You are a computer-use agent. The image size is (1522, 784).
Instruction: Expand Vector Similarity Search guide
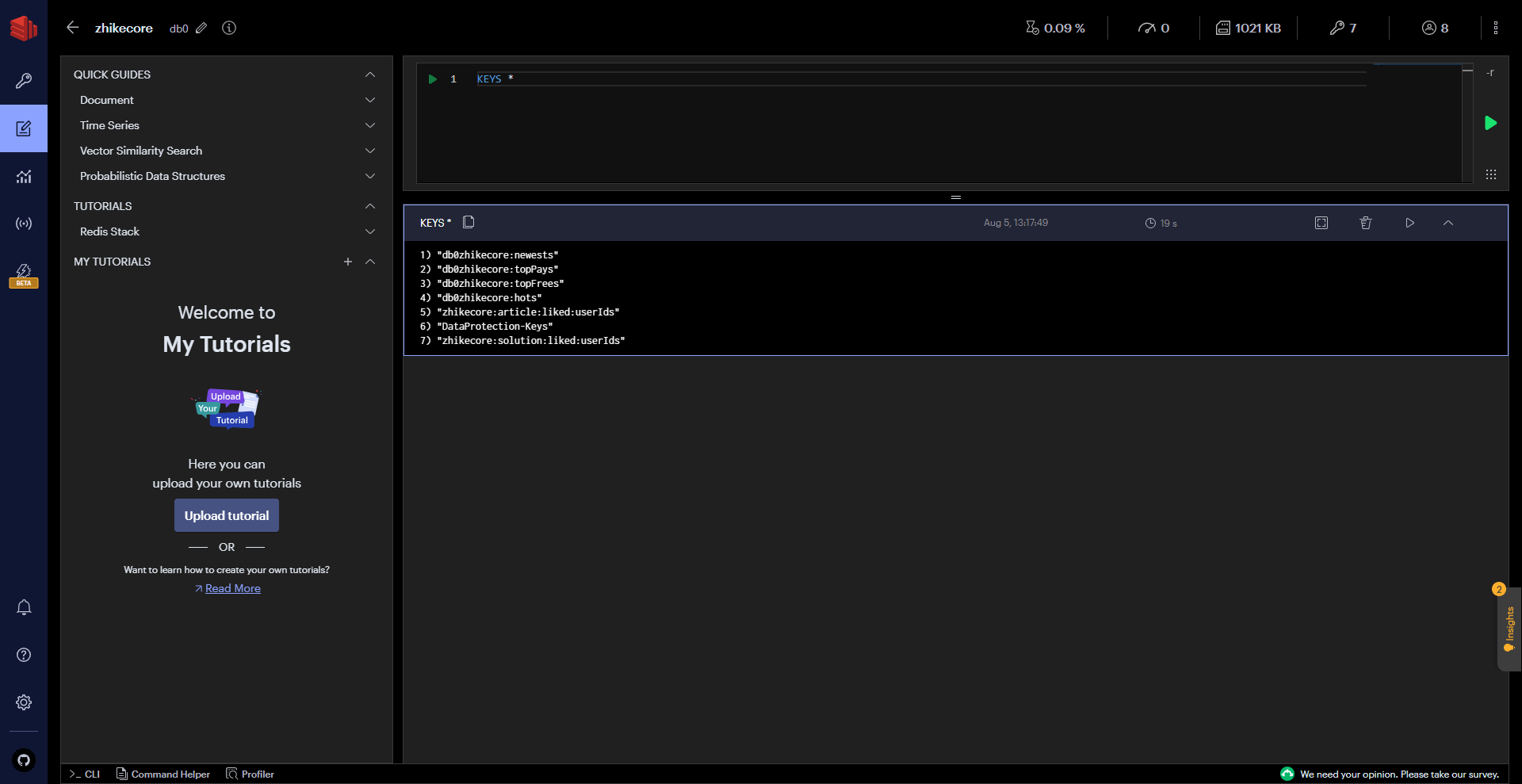[x=370, y=151]
